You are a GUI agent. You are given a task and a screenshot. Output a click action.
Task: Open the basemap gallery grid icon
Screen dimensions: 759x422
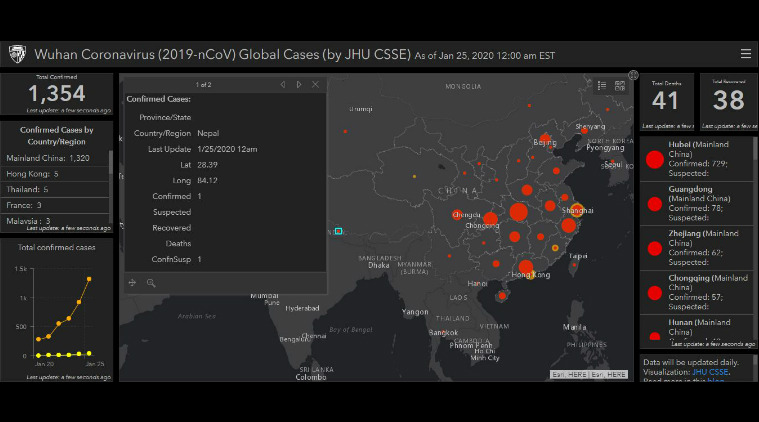(x=620, y=85)
